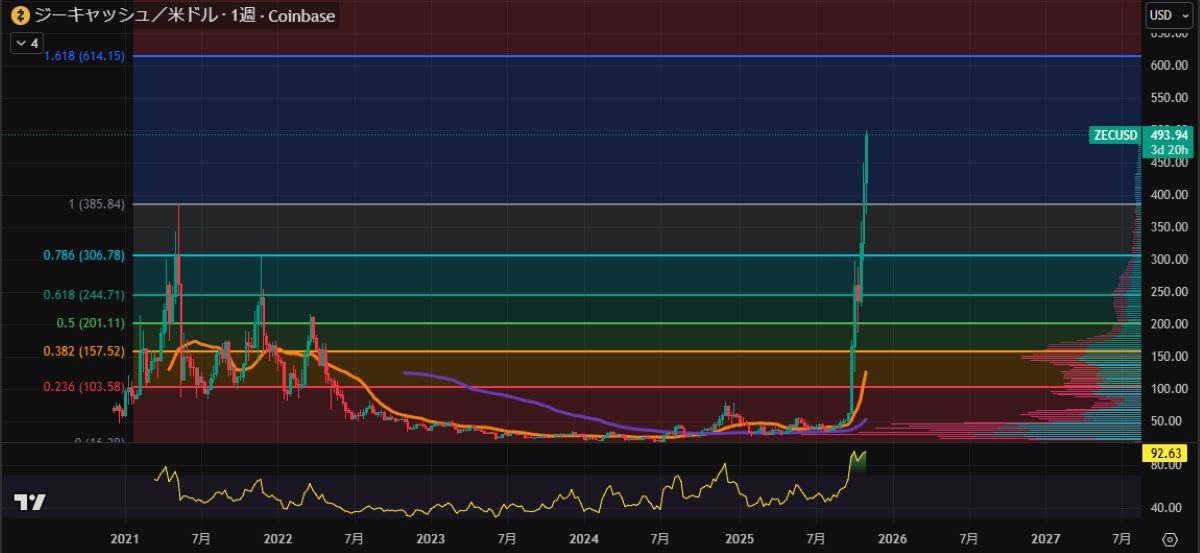This screenshot has height=553, width=1200.
Task: Click the 2026 time axis label
Action: click(891, 538)
